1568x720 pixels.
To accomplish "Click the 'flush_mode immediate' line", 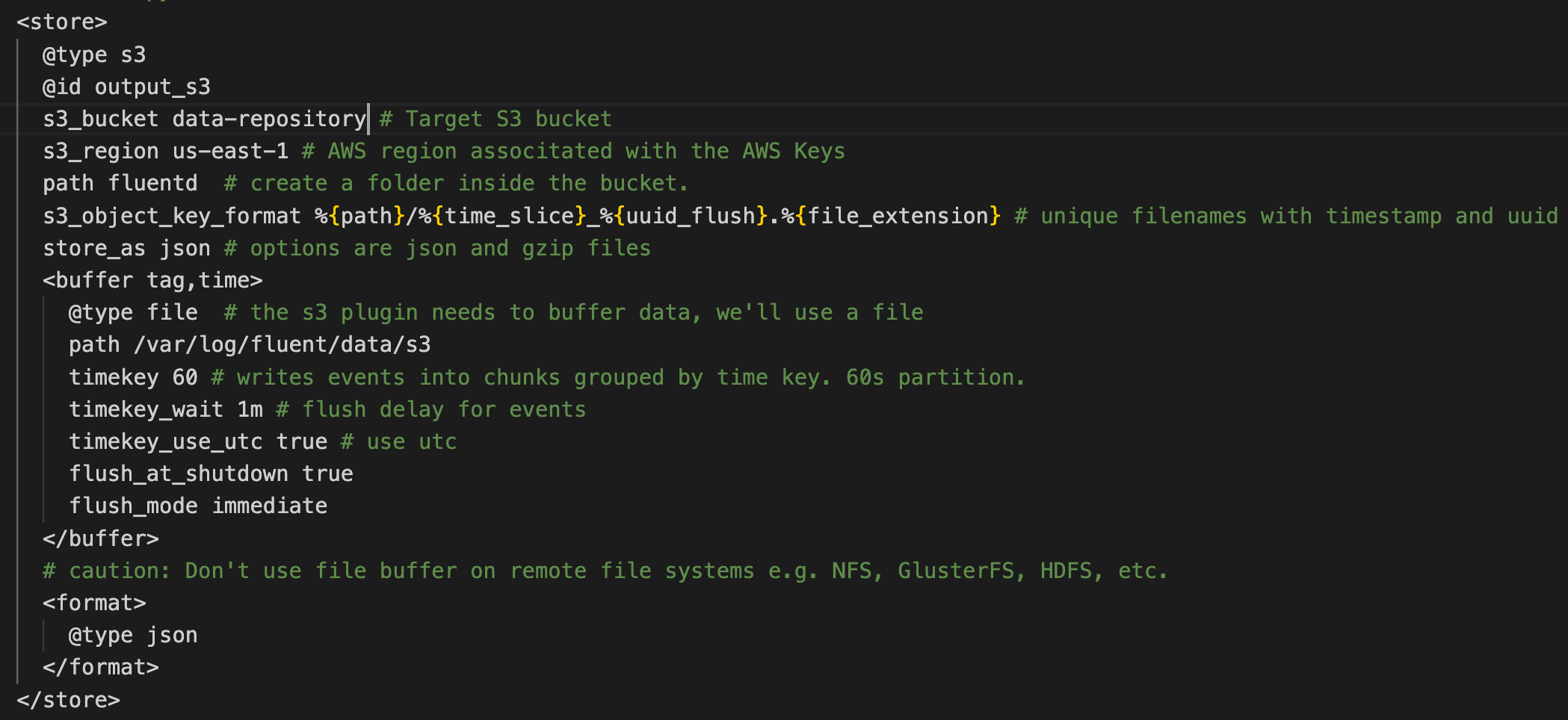I will 198,506.
